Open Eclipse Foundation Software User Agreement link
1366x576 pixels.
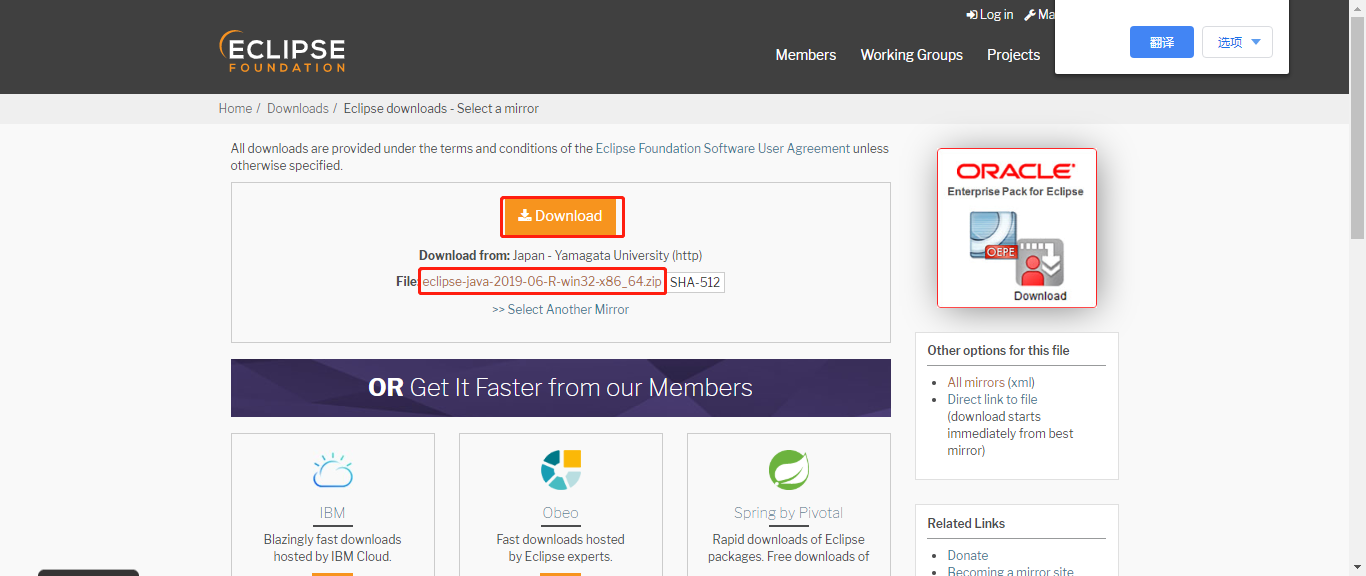pos(723,148)
